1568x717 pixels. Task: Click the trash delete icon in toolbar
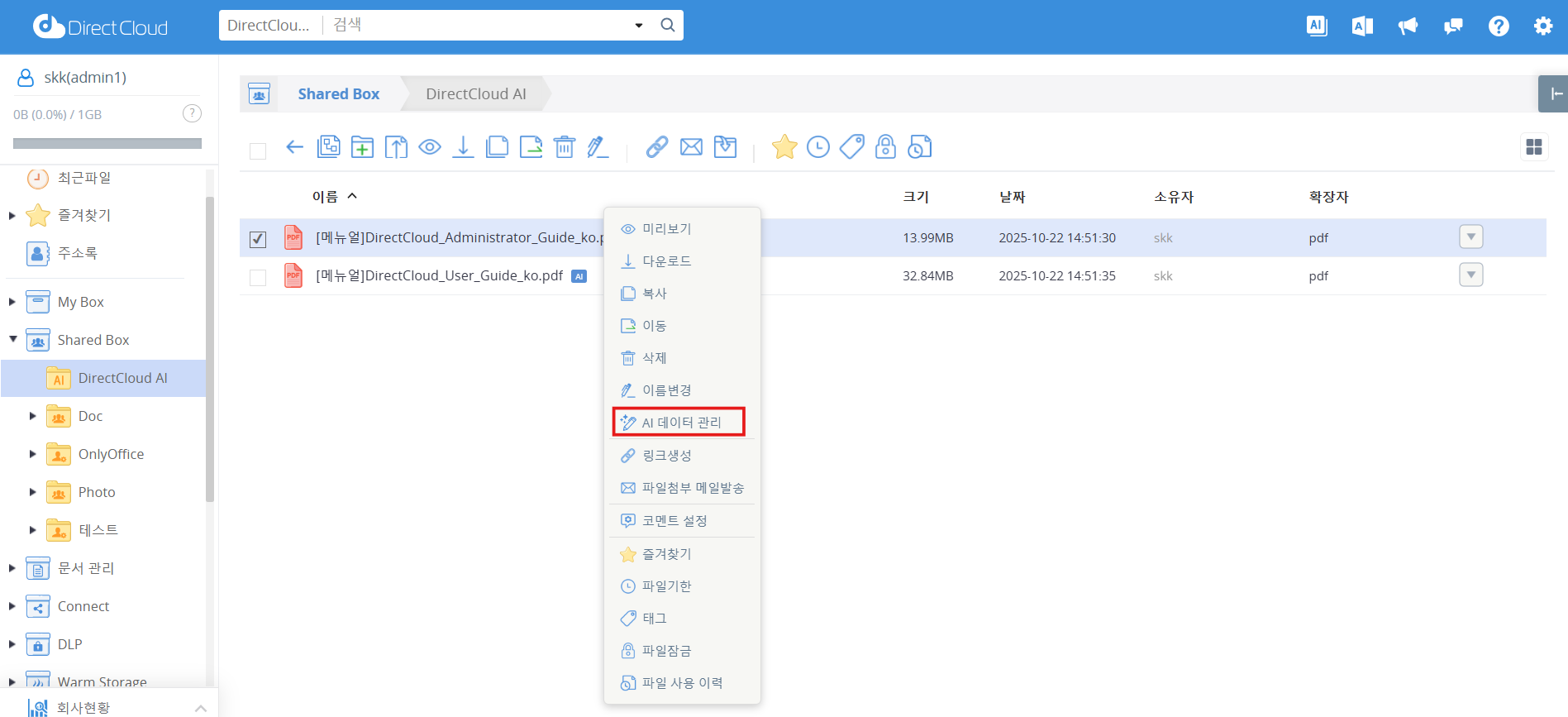pyautogui.click(x=565, y=147)
